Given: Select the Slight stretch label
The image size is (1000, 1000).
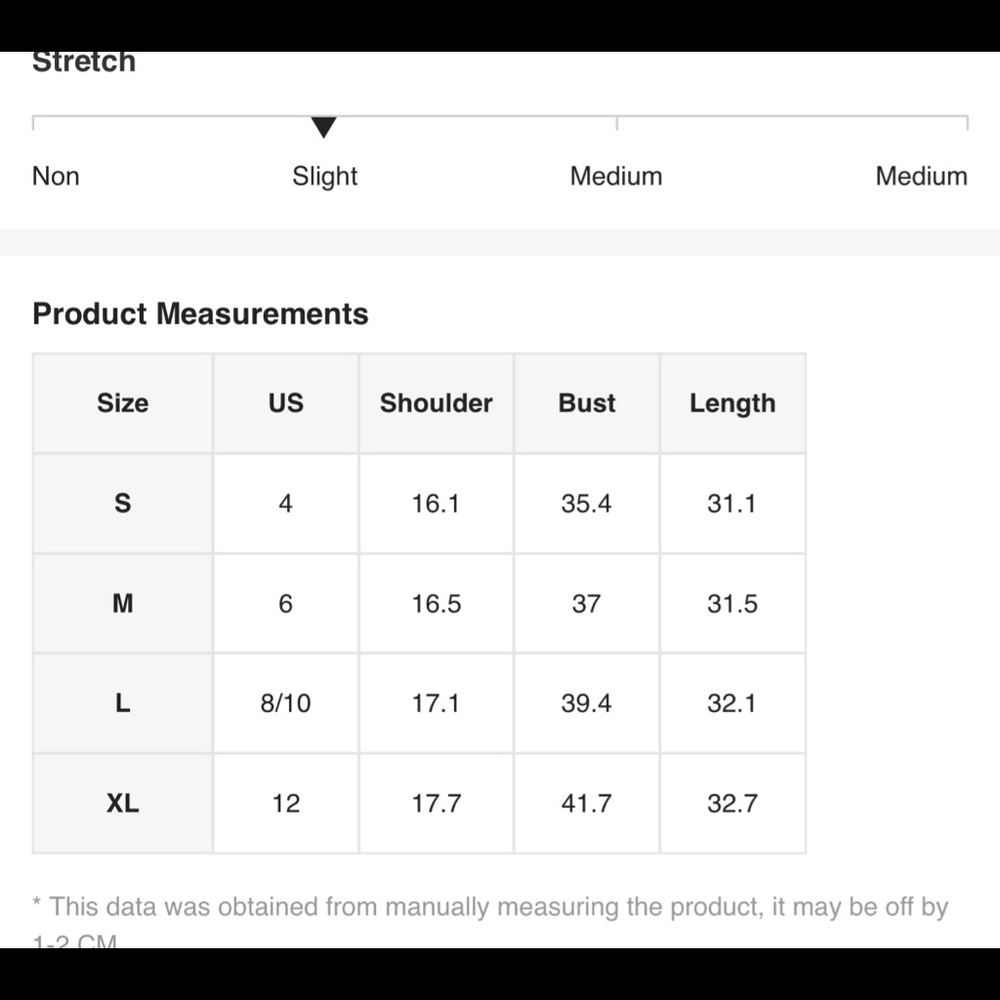Looking at the screenshot, I should (325, 176).
